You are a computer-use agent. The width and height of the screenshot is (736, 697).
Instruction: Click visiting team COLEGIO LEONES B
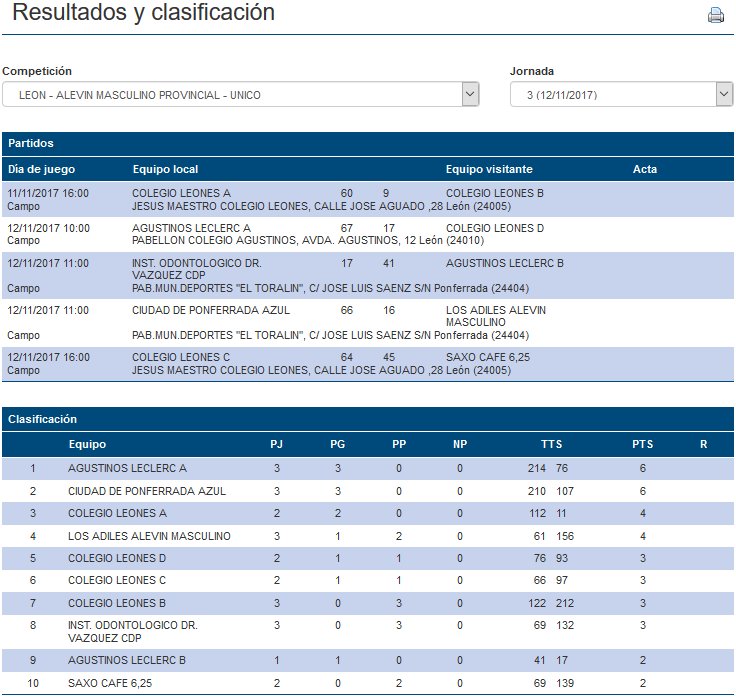tap(495, 193)
